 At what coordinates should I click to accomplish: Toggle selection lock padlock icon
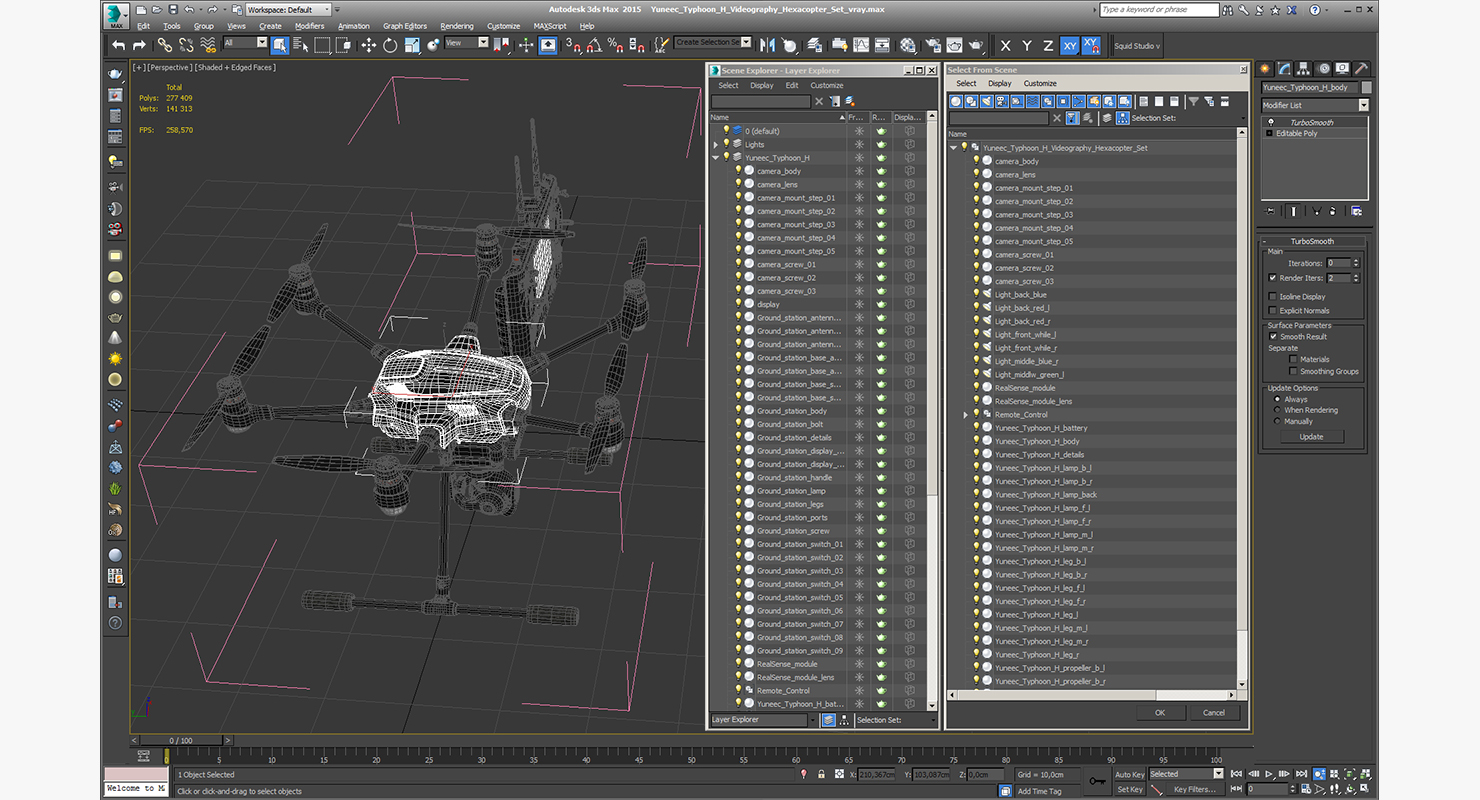coord(821,774)
